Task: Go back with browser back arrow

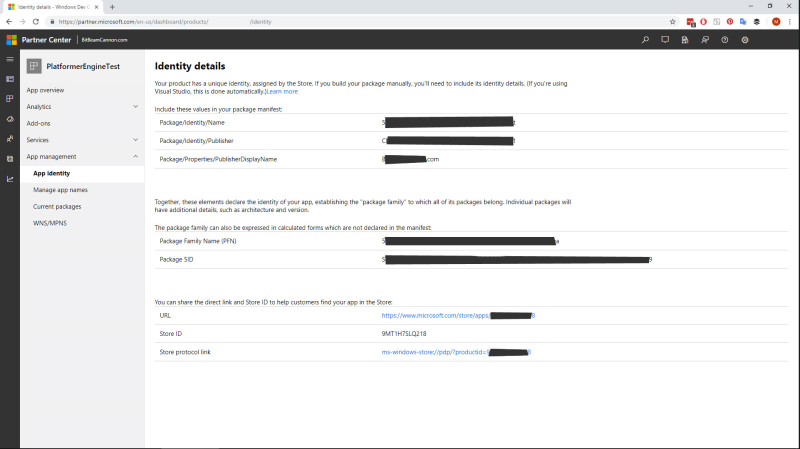Action: pos(9,21)
